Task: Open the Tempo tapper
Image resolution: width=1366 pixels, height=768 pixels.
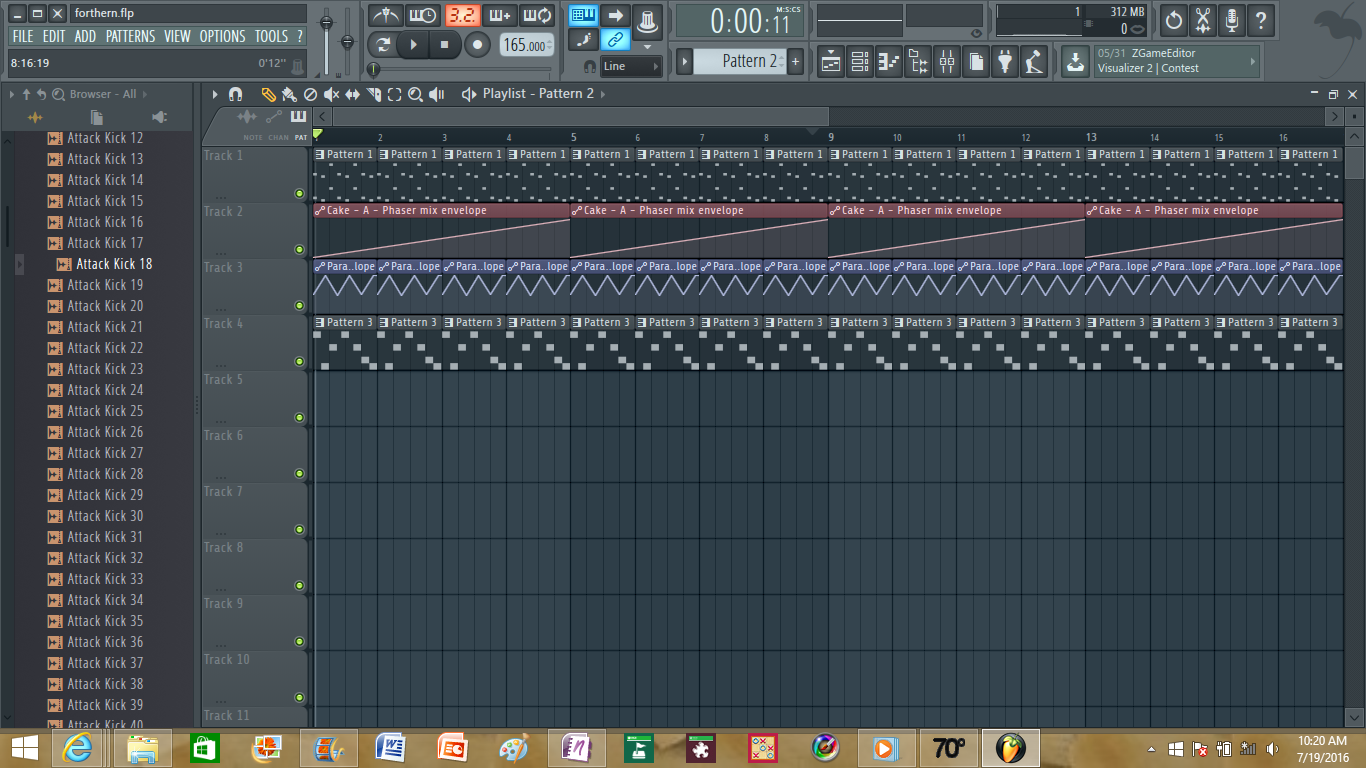Action: [x=1034, y=62]
